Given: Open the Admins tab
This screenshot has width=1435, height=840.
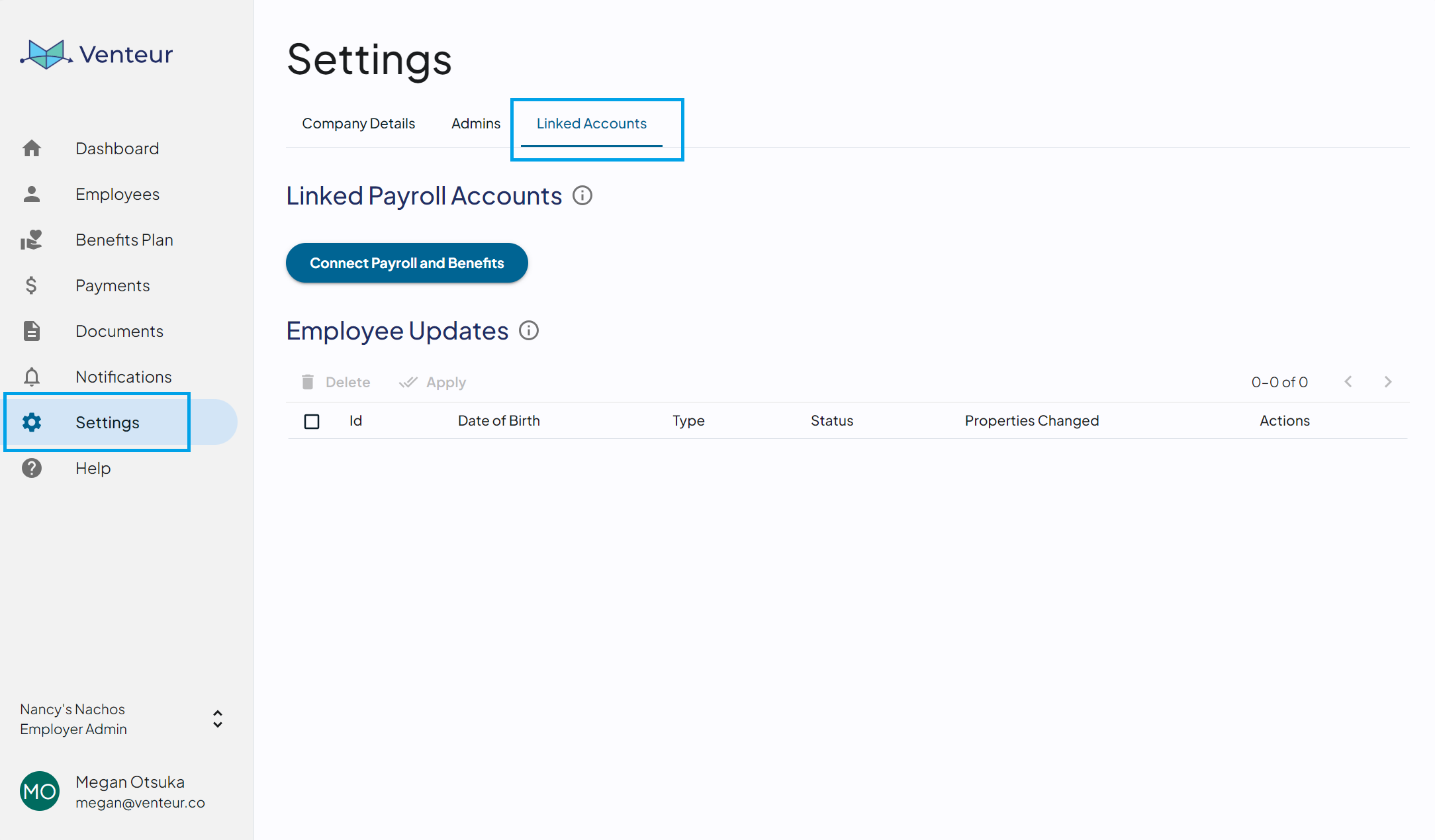Looking at the screenshot, I should [475, 124].
